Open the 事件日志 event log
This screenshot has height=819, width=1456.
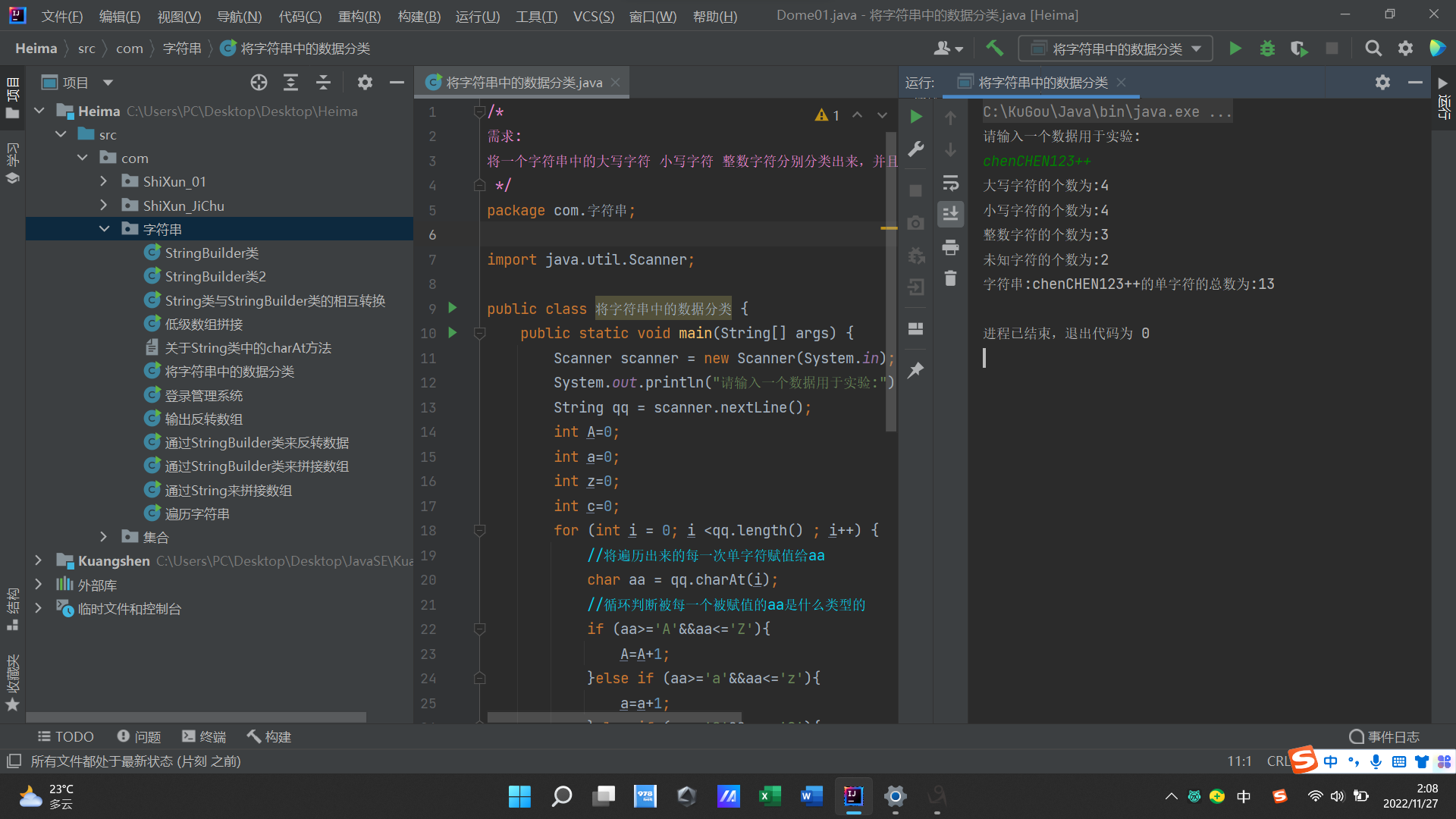[1385, 736]
